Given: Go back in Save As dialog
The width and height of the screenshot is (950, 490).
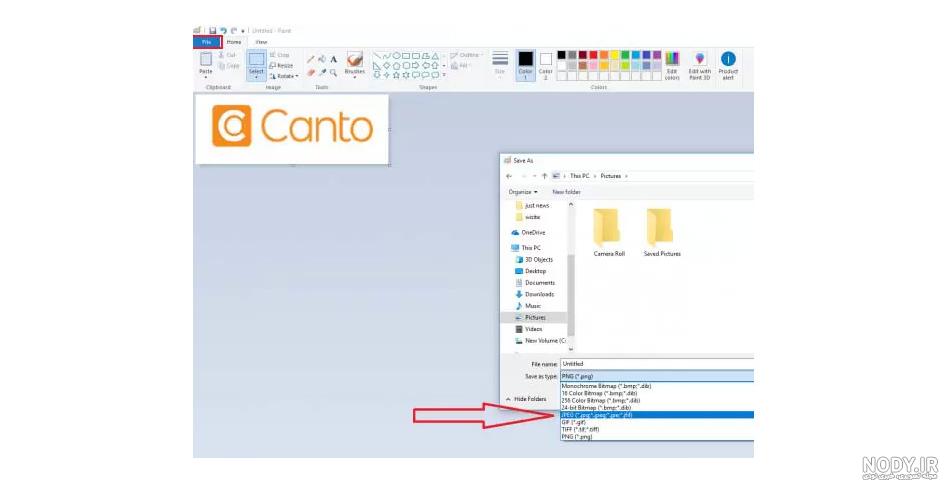Looking at the screenshot, I should pos(509,176).
